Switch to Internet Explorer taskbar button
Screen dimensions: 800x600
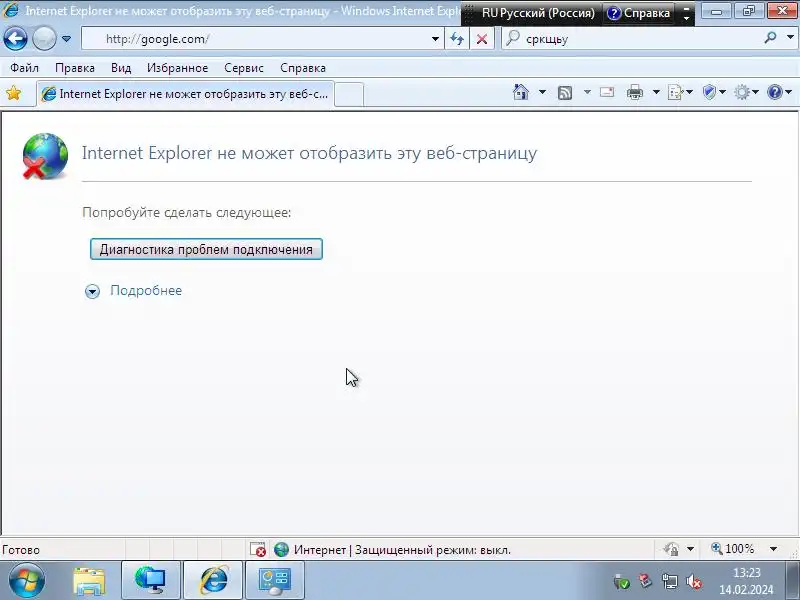tap(213, 580)
